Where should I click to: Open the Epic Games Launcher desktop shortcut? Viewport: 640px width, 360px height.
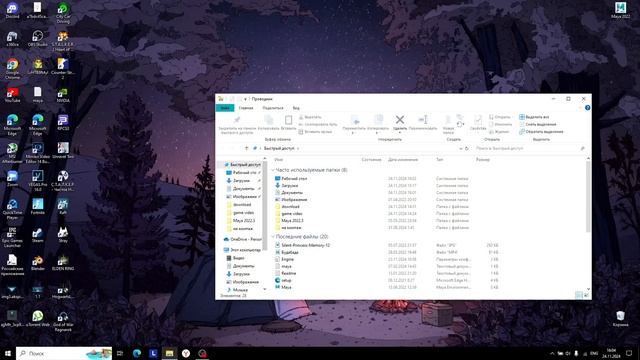pos(12,237)
